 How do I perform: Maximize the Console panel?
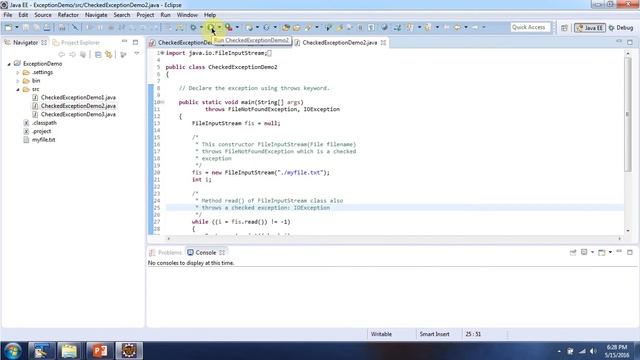(x=630, y=252)
